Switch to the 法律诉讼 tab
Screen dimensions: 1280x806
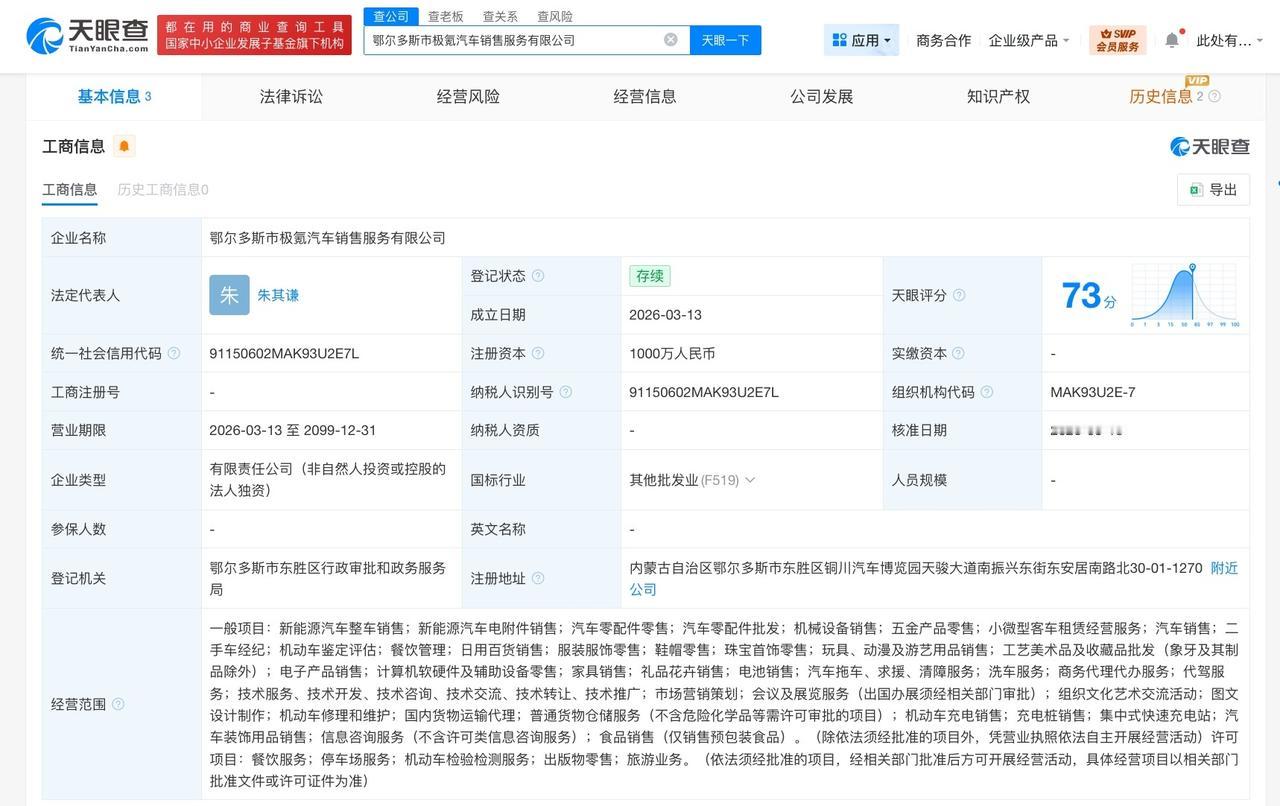[290, 96]
